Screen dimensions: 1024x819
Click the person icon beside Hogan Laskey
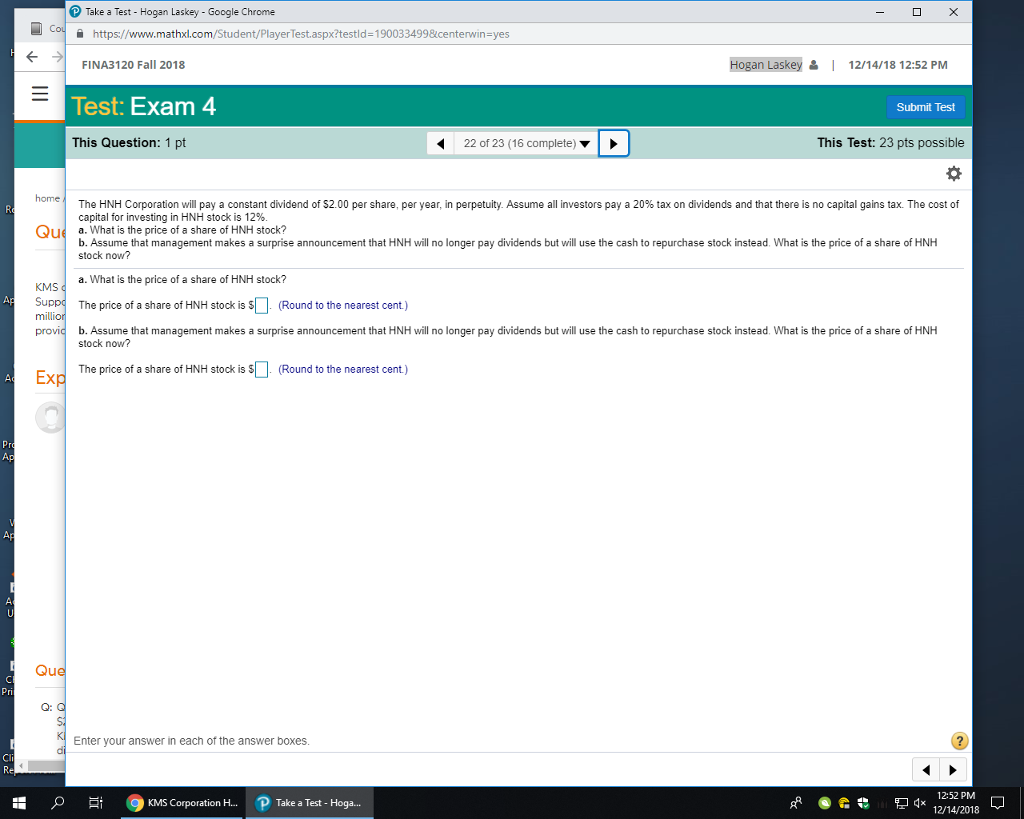(x=814, y=64)
